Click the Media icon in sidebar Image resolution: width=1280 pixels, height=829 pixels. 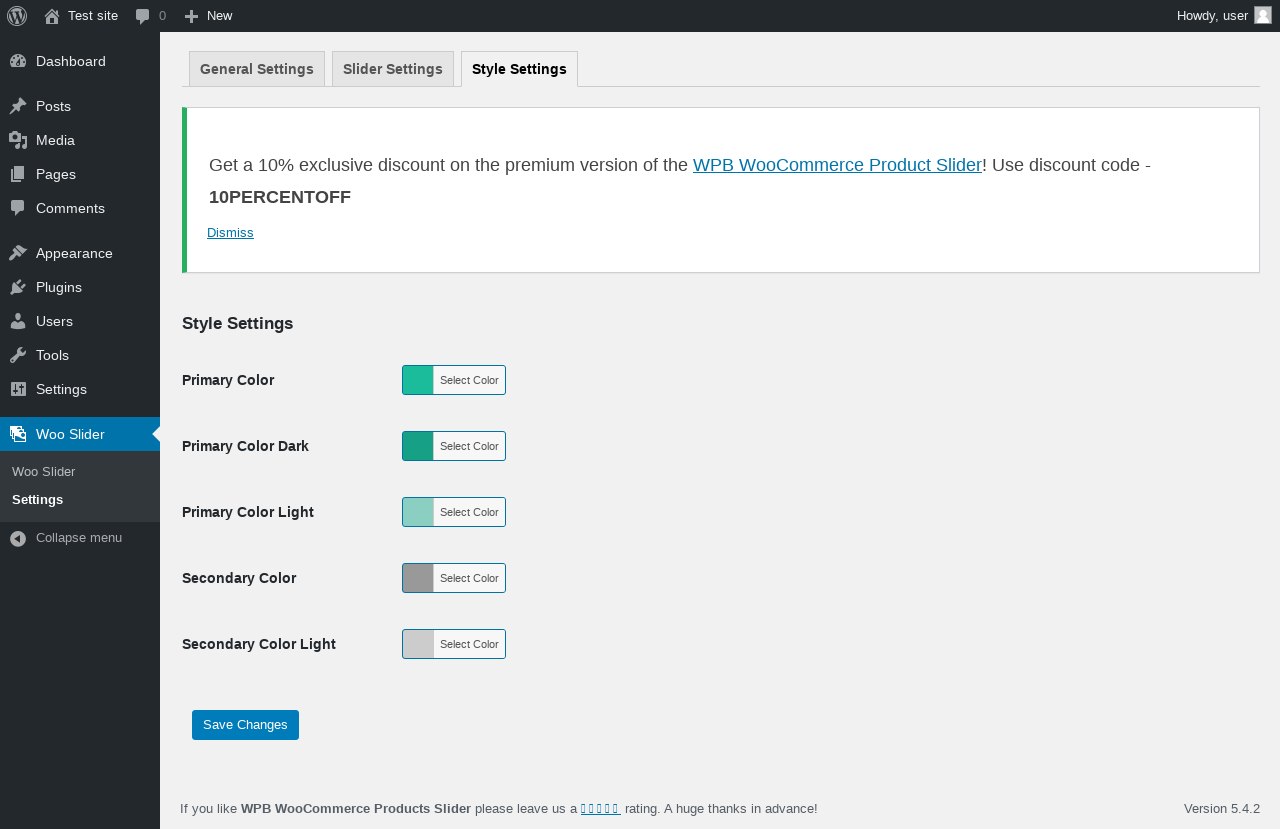[x=18, y=140]
